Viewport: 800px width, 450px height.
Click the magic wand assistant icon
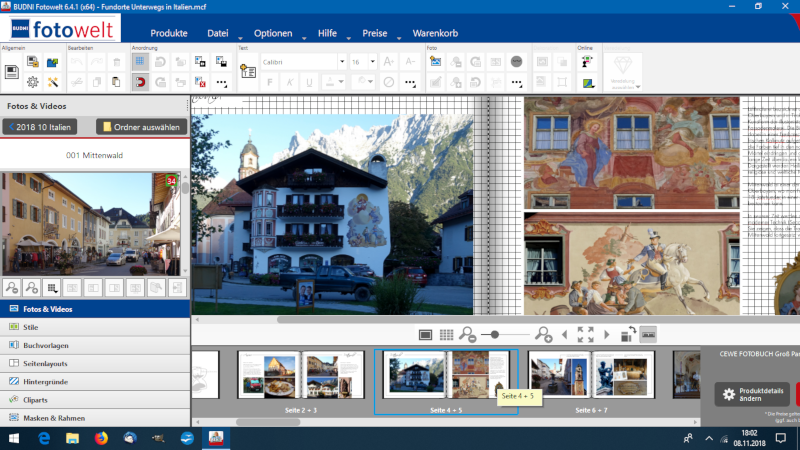pos(53,82)
